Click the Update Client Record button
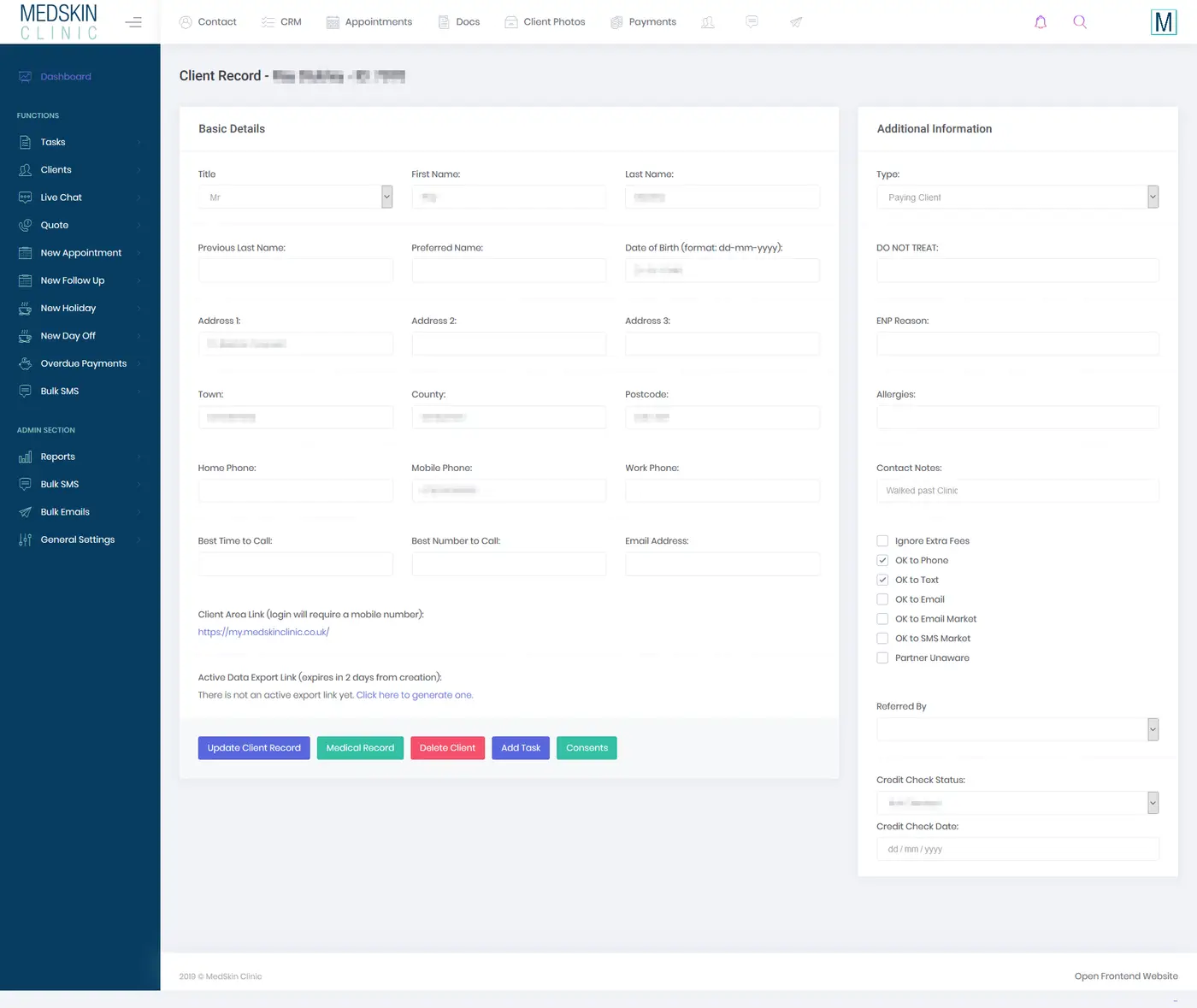 point(254,748)
